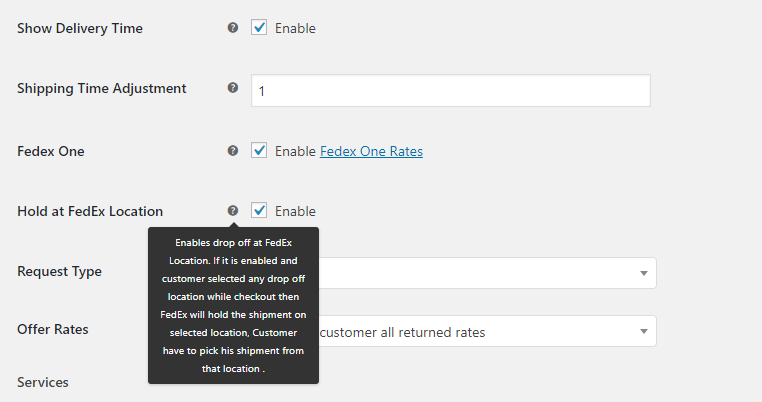Open the Request Type dropdown arrow
The height and width of the screenshot is (402, 762).
(x=641, y=273)
